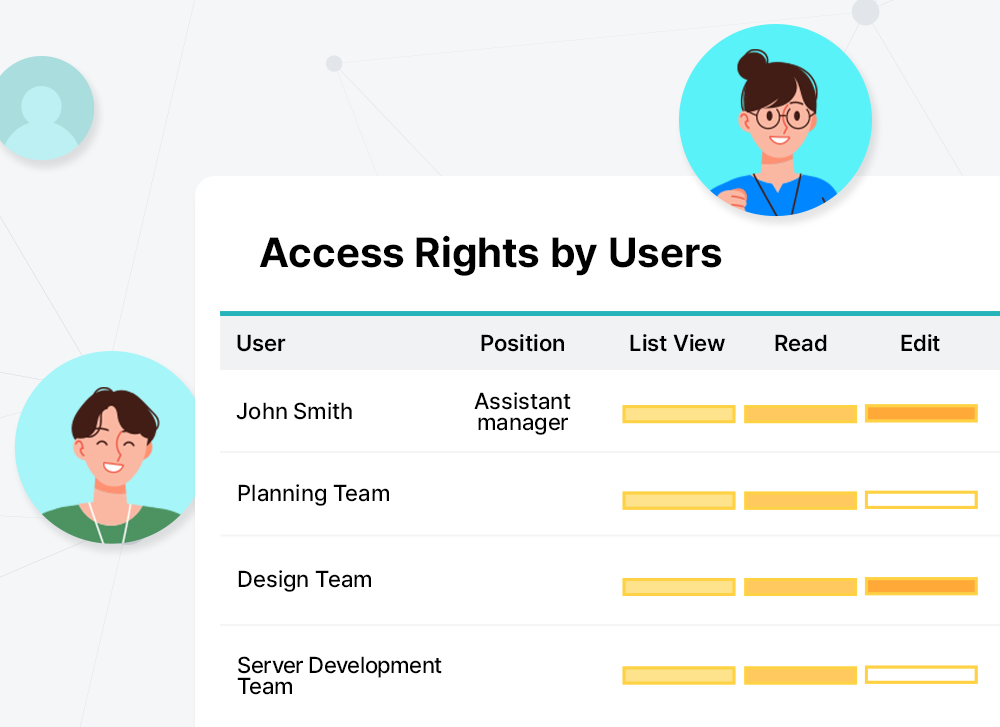The image size is (1000, 727).
Task: Open the Server Development Team entry
Action: 339,675
